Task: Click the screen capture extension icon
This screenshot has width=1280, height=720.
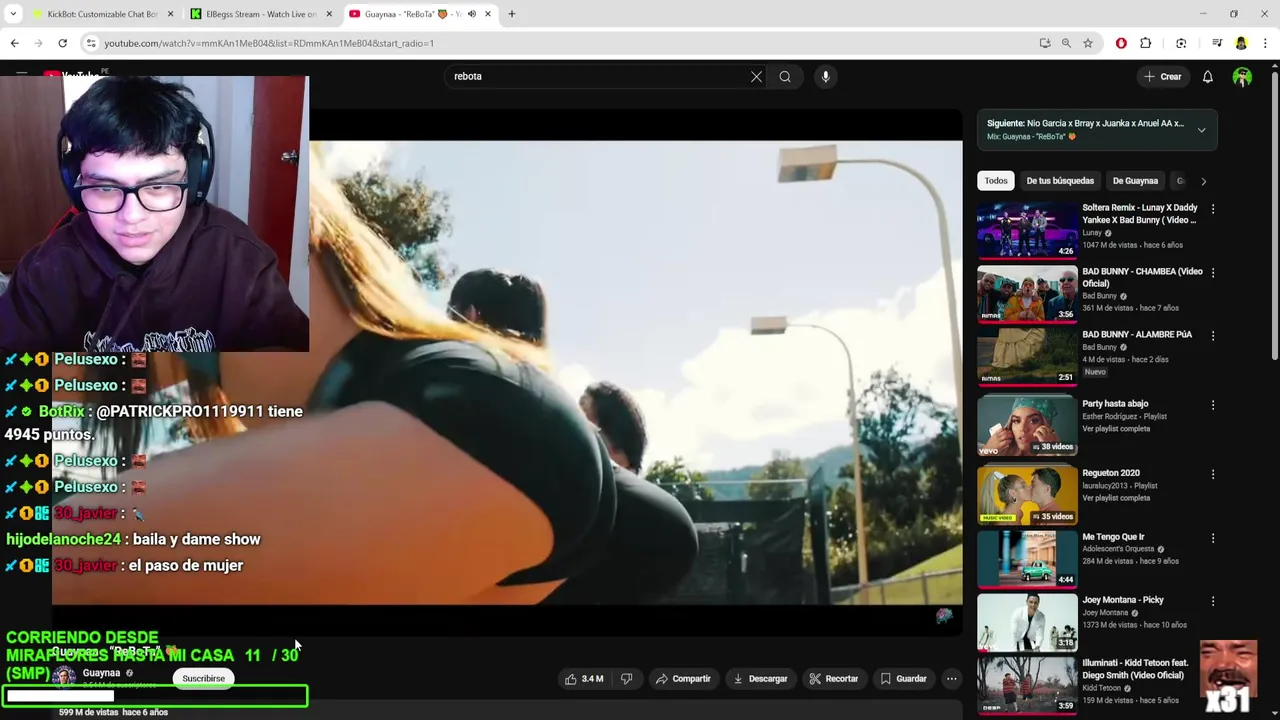Action: pyautogui.click(x=1181, y=43)
